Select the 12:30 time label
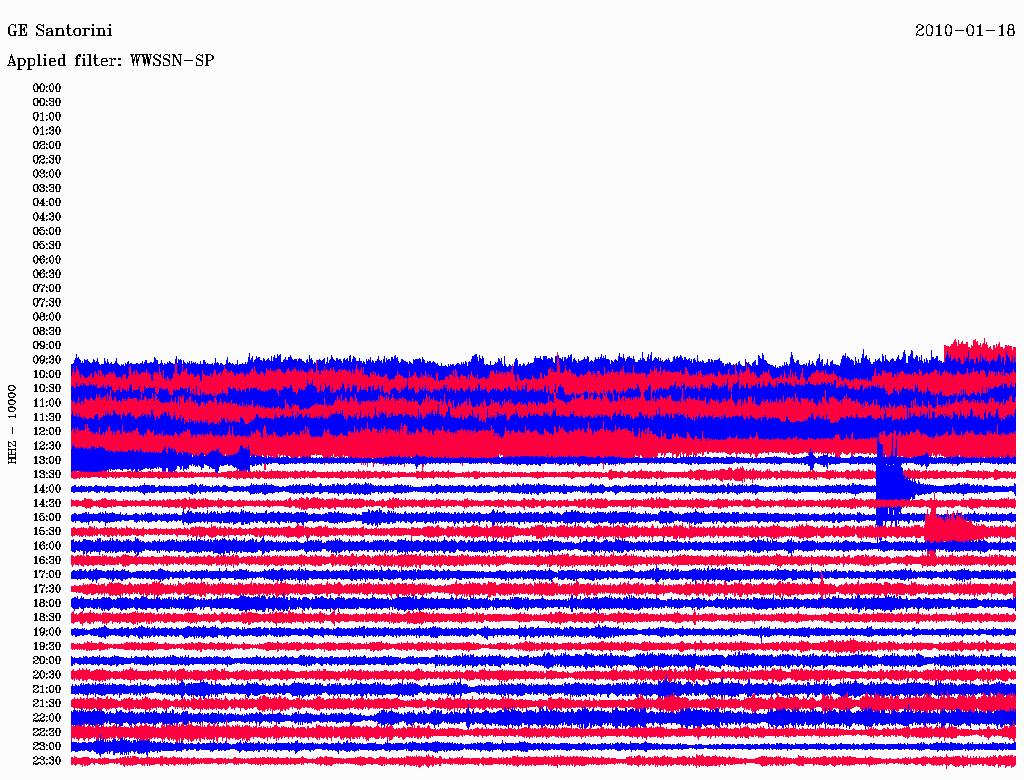 tap(46, 446)
